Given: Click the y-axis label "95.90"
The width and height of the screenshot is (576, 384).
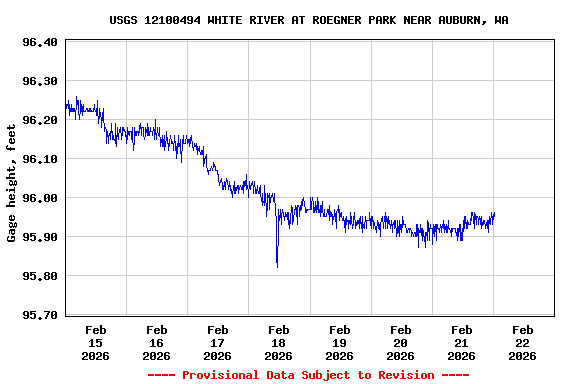Looking at the screenshot, I should pyautogui.click(x=40, y=237).
